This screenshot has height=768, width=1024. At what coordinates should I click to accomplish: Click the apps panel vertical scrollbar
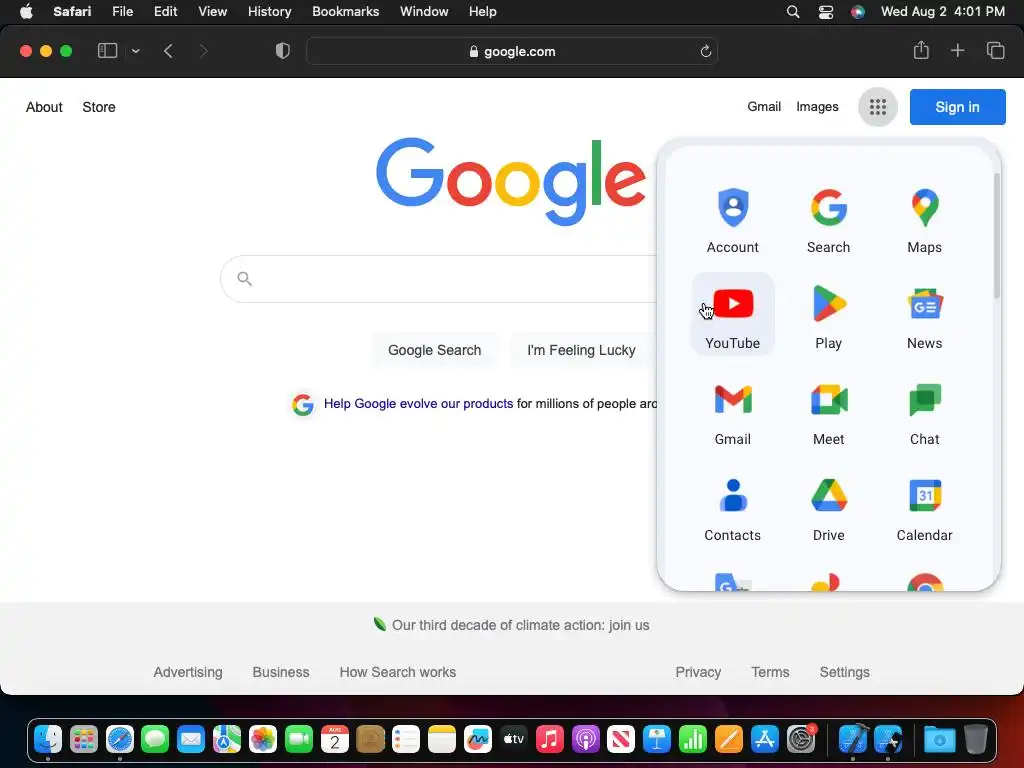(997, 235)
